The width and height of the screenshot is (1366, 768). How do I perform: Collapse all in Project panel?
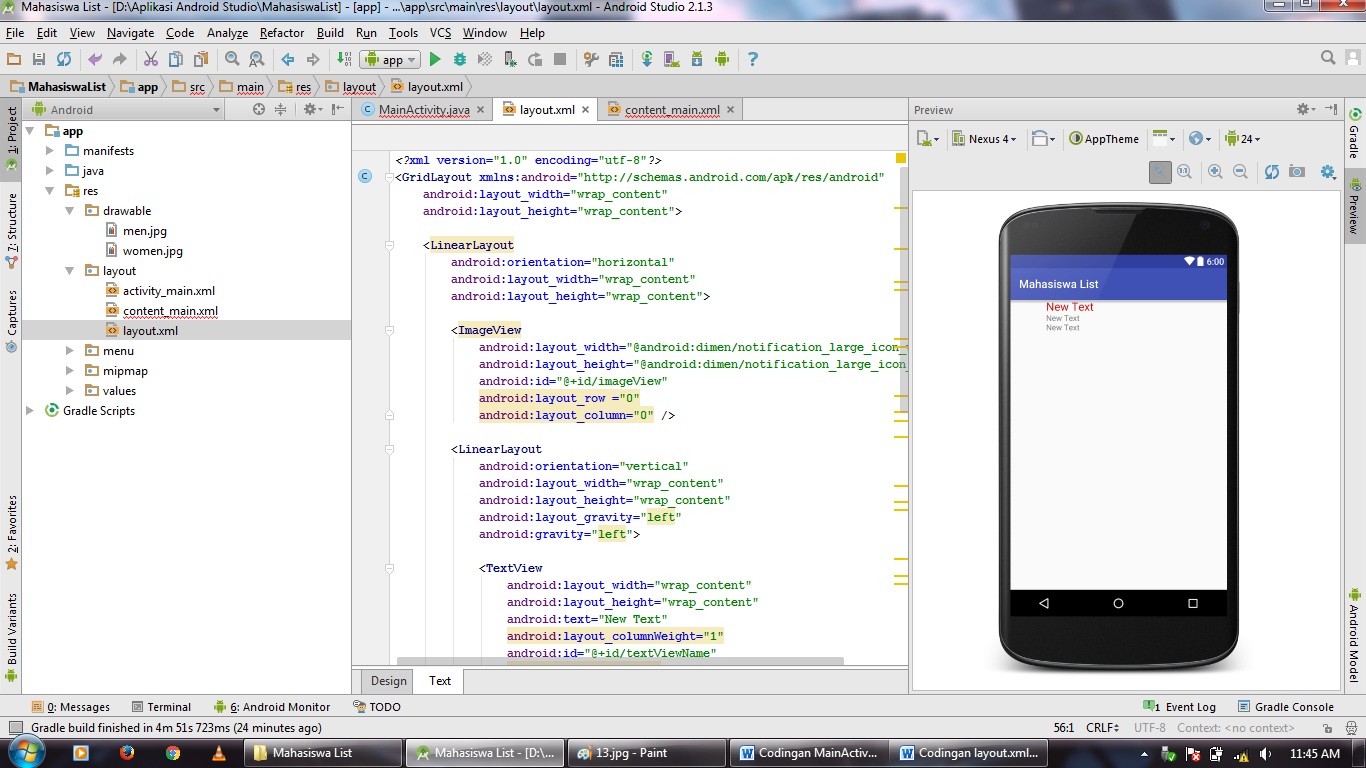281,110
